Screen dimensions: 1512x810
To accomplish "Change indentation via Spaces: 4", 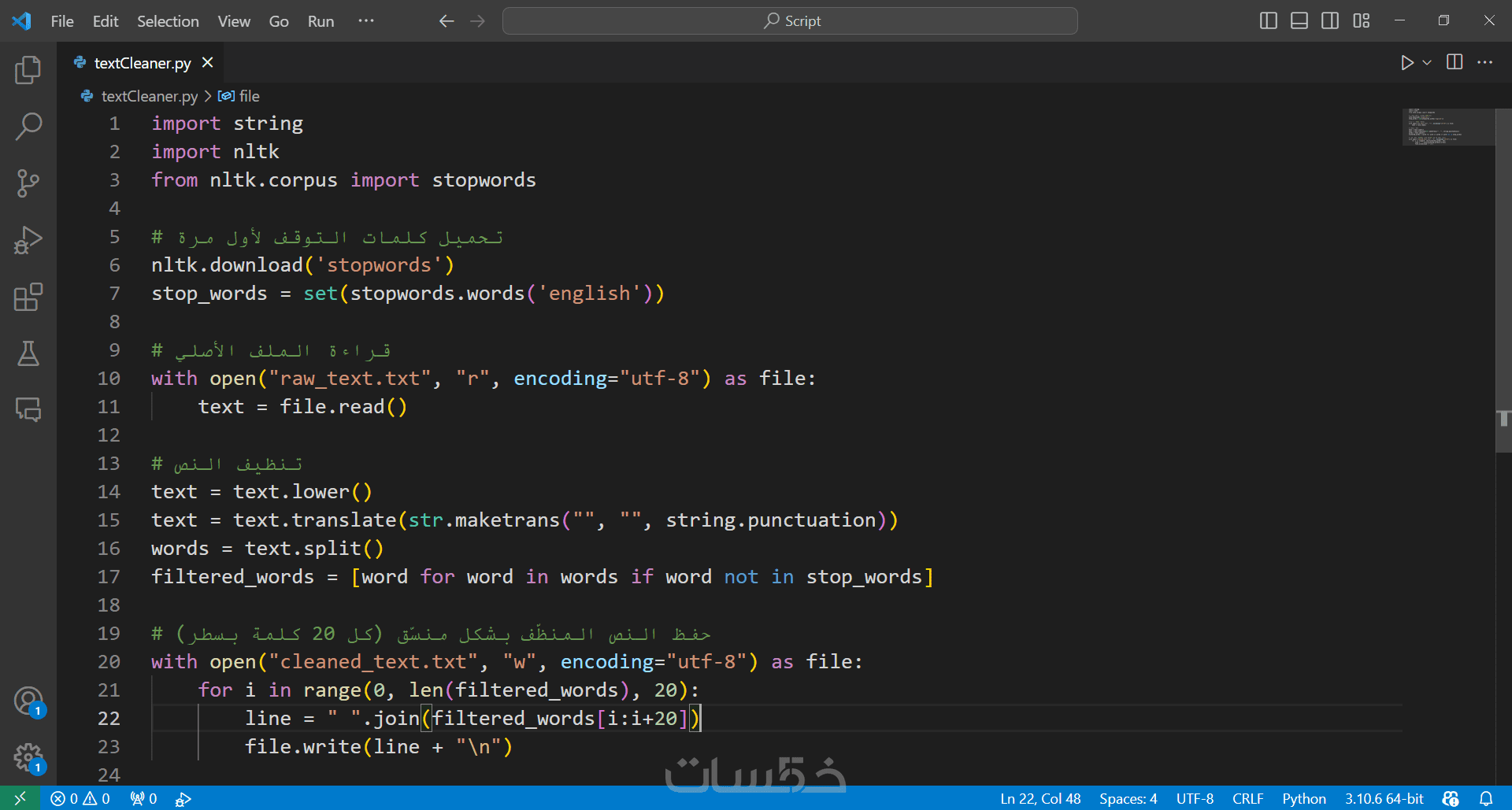I will (x=1128, y=798).
